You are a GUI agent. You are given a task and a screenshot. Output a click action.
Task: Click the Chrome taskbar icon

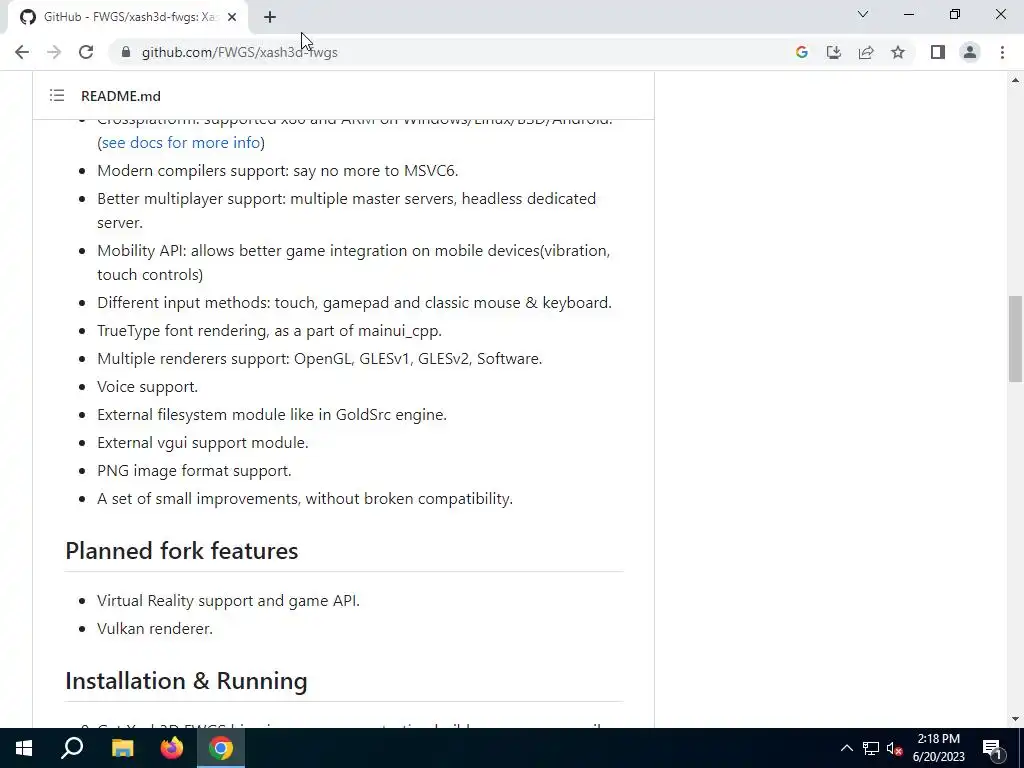(x=221, y=748)
